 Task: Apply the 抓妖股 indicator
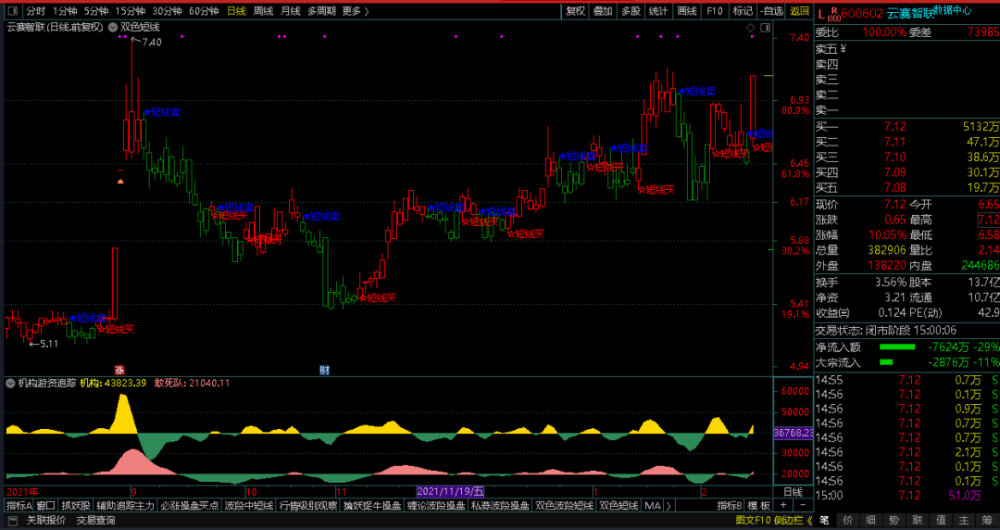point(76,506)
